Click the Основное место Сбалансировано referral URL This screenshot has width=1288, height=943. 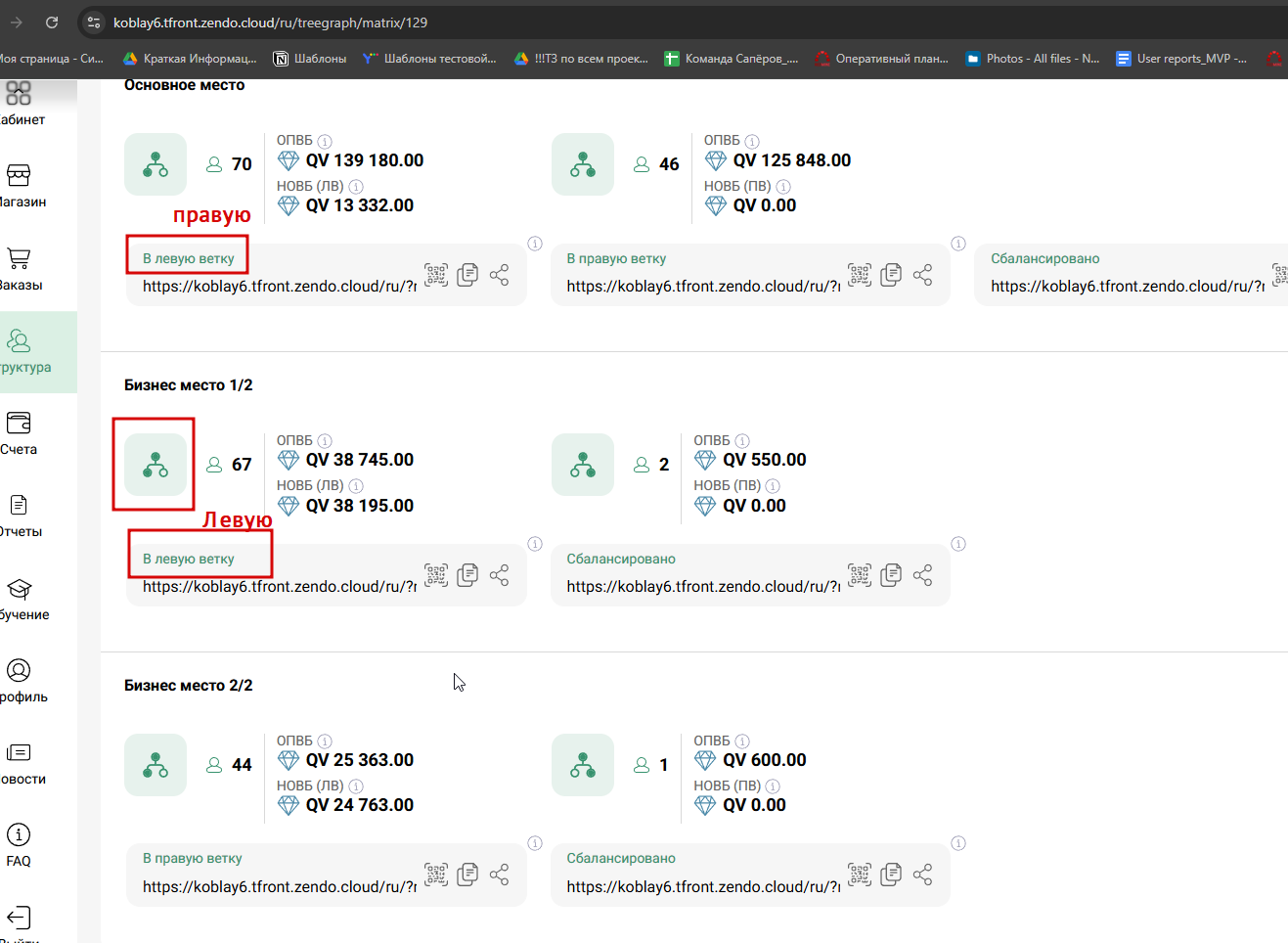(x=1128, y=287)
